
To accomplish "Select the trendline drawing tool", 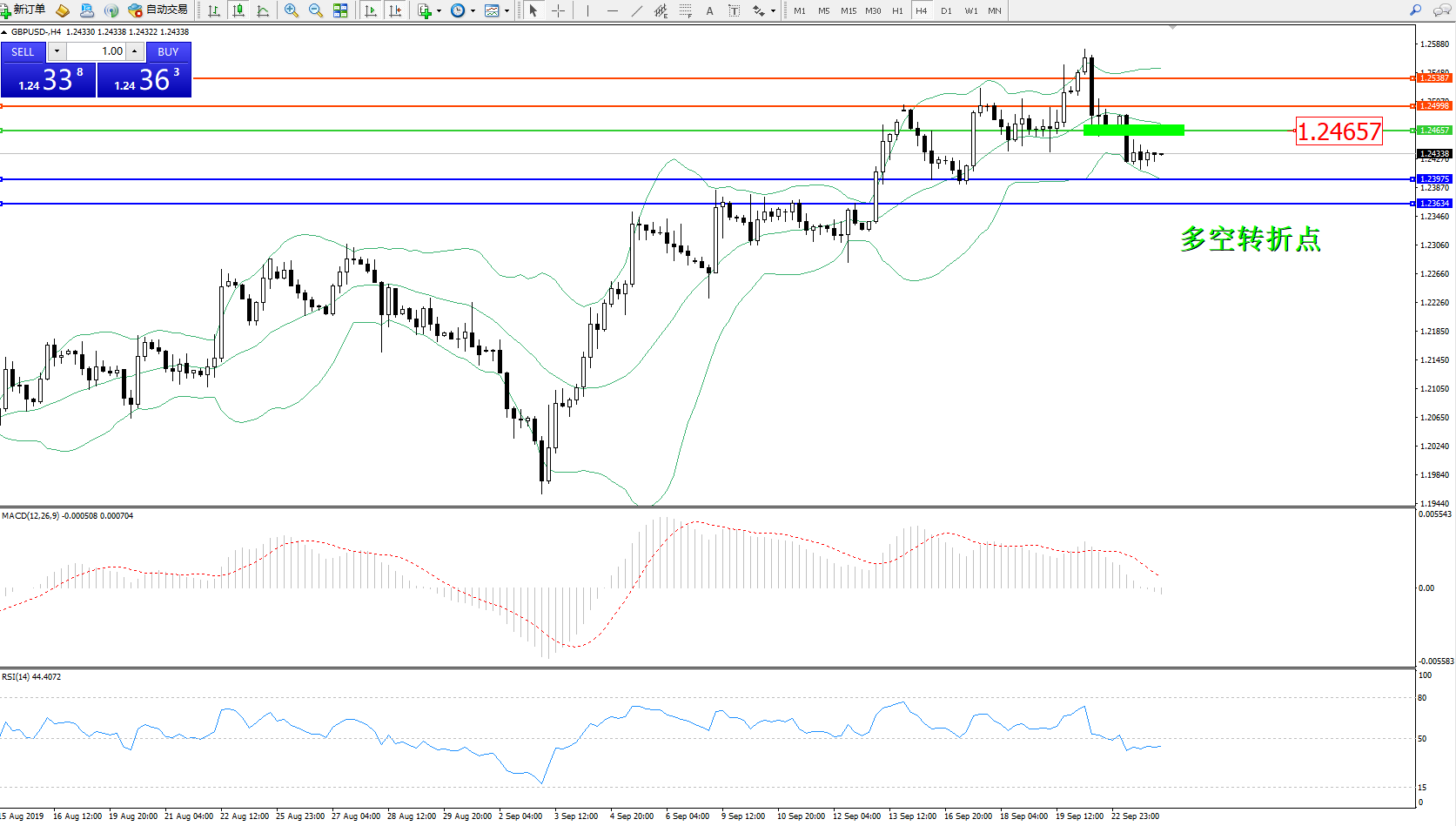I will coord(637,10).
